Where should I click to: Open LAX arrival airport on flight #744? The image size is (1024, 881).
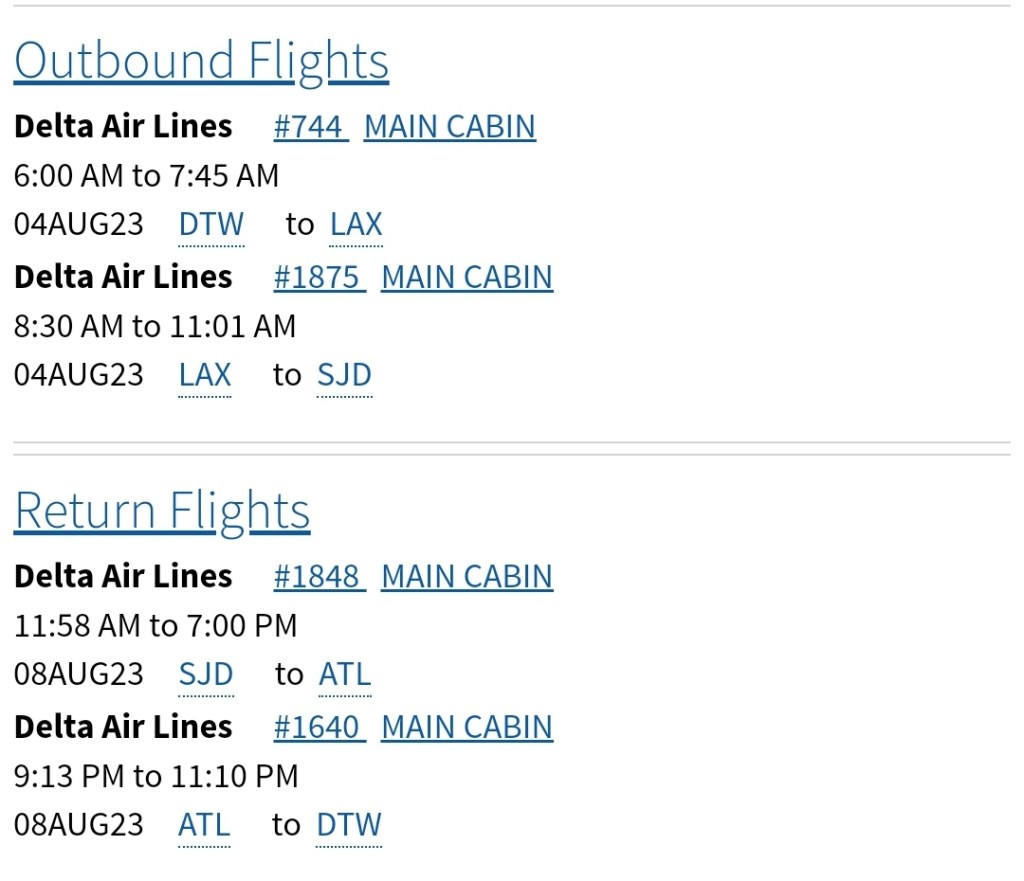coord(356,225)
